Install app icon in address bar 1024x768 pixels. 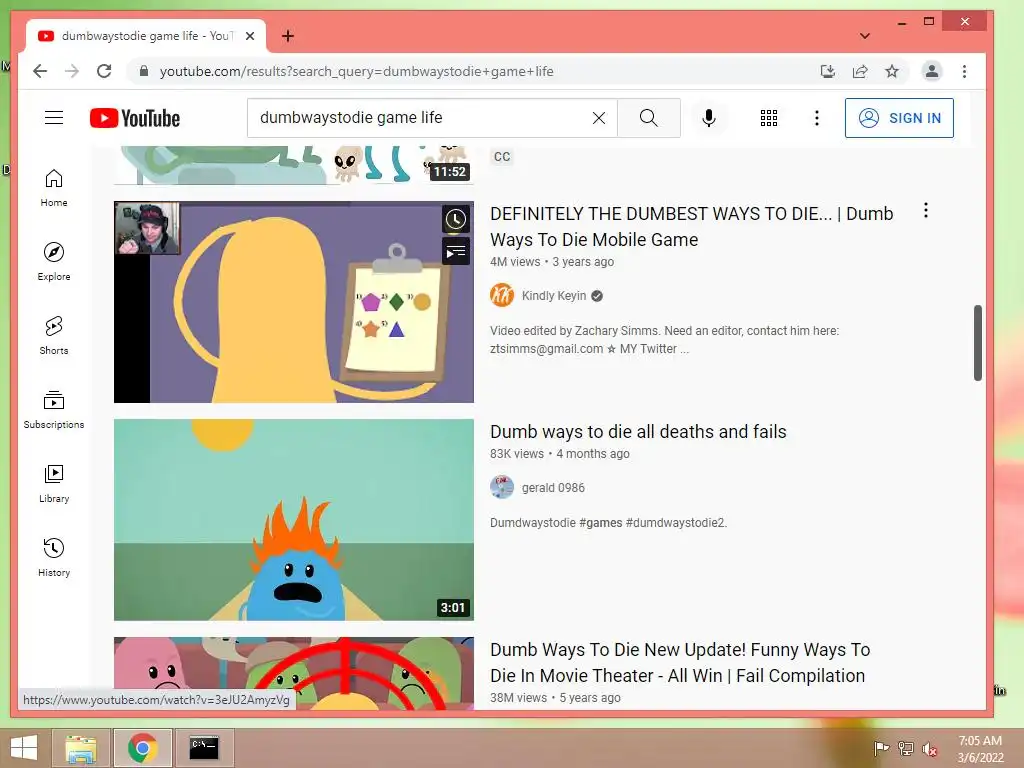pyautogui.click(x=827, y=71)
